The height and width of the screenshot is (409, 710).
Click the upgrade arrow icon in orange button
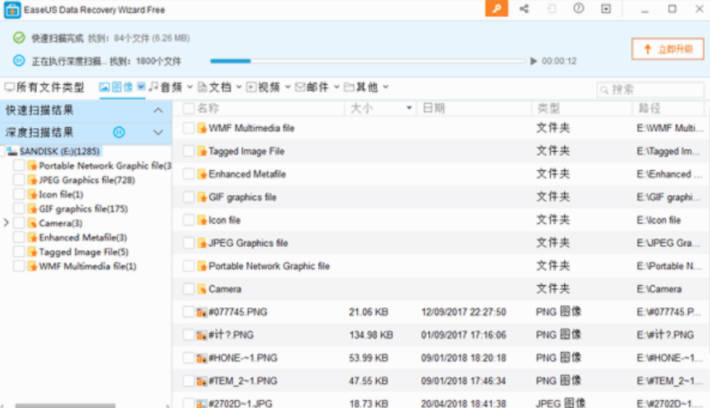648,49
